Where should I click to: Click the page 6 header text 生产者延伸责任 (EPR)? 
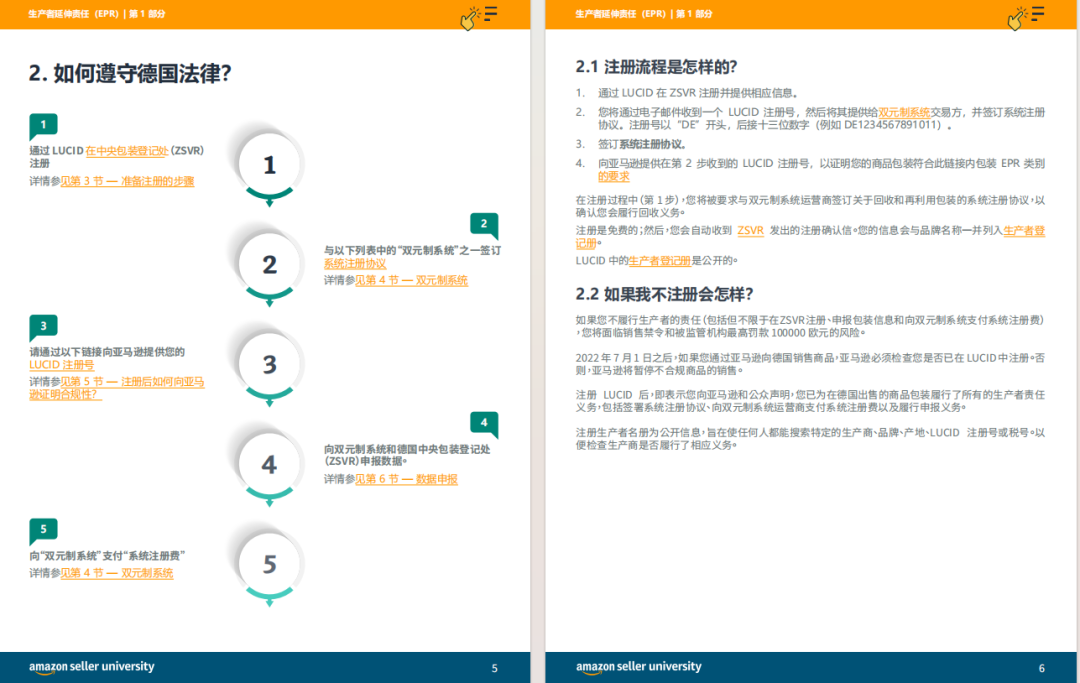point(620,14)
